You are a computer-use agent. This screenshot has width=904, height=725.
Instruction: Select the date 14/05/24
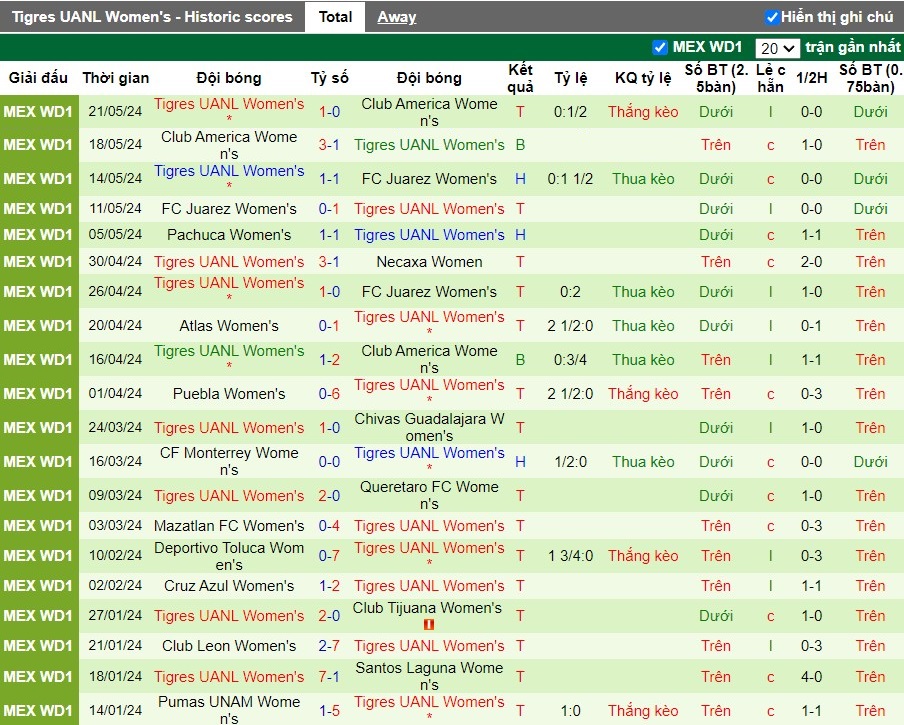click(x=115, y=179)
